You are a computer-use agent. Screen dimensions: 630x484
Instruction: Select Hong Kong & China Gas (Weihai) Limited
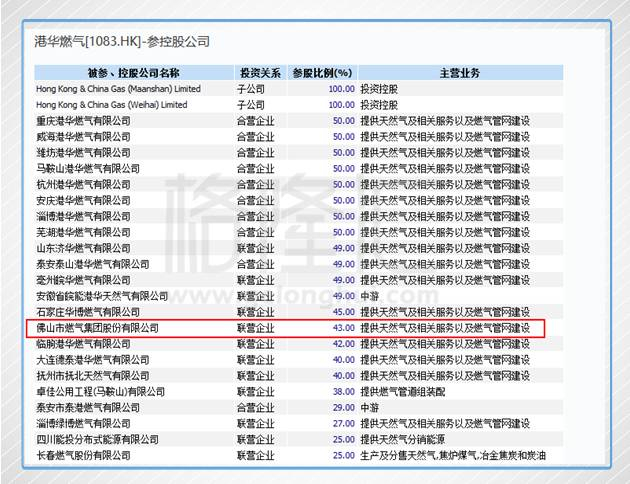tap(112, 105)
